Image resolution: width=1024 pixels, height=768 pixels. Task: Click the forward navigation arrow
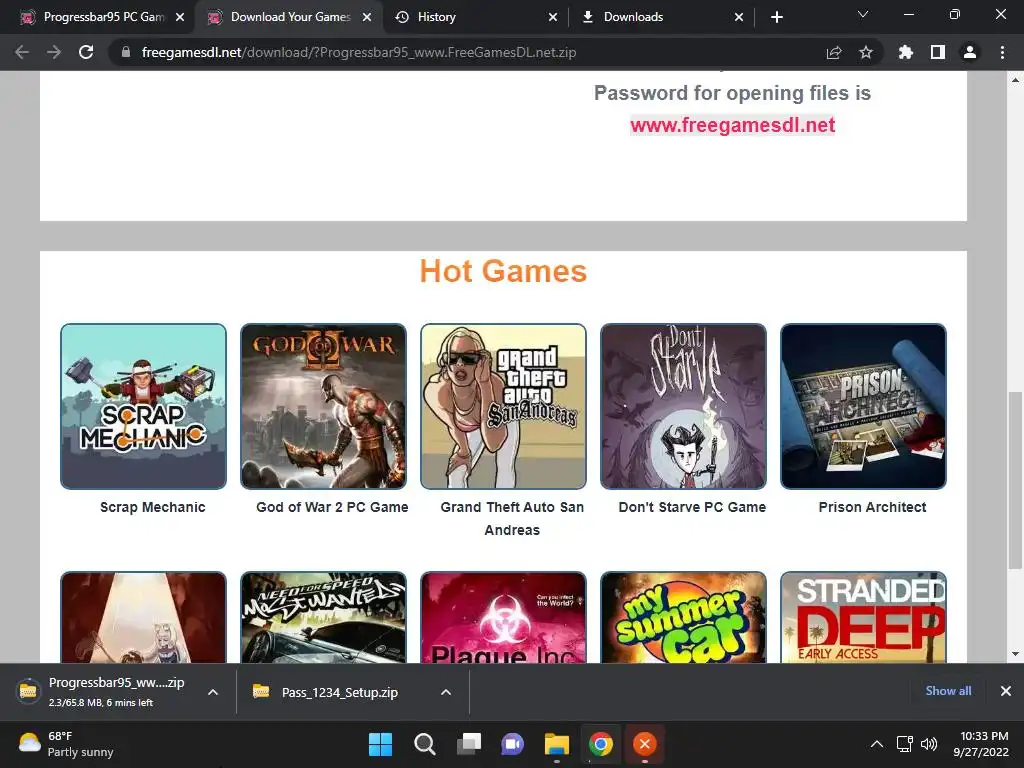point(54,52)
